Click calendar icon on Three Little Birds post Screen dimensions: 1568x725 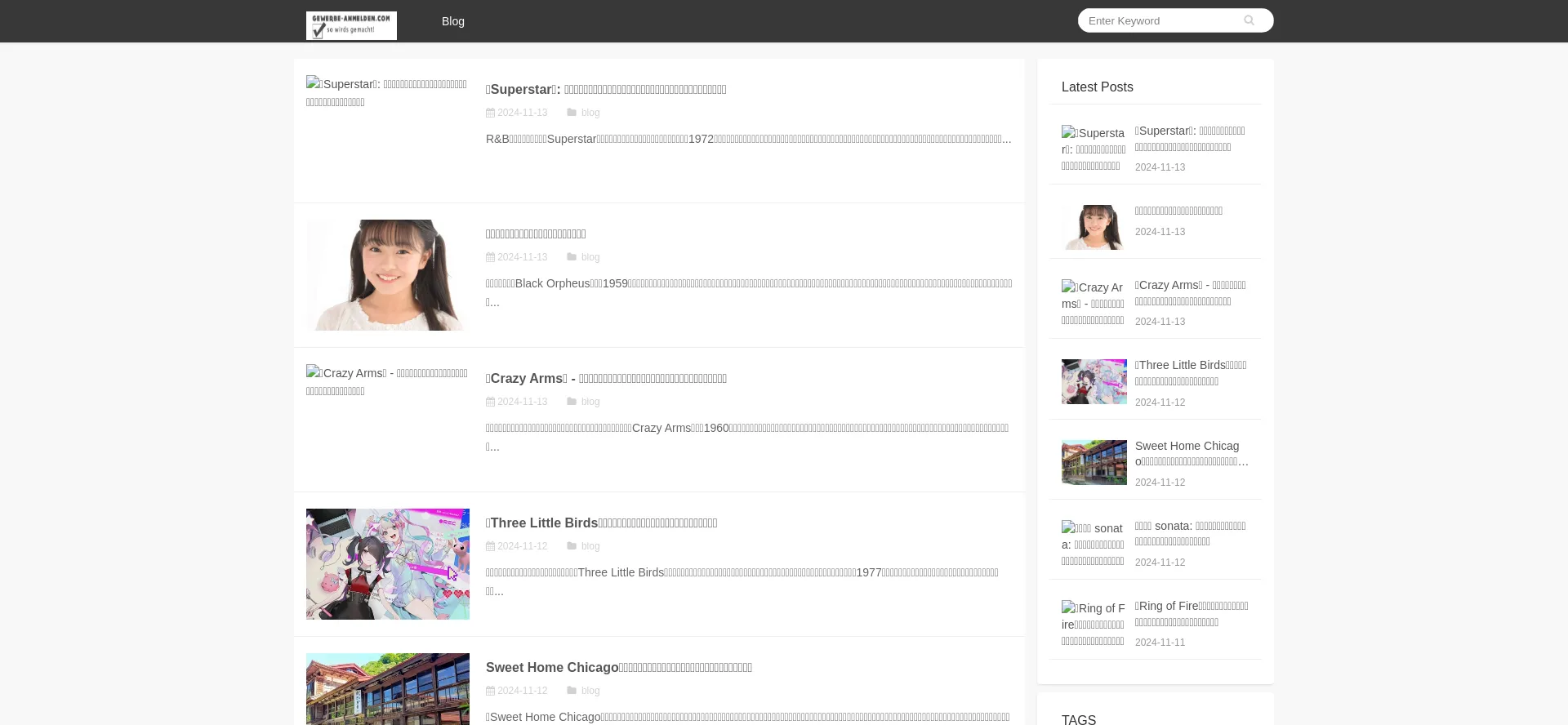click(490, 546)
